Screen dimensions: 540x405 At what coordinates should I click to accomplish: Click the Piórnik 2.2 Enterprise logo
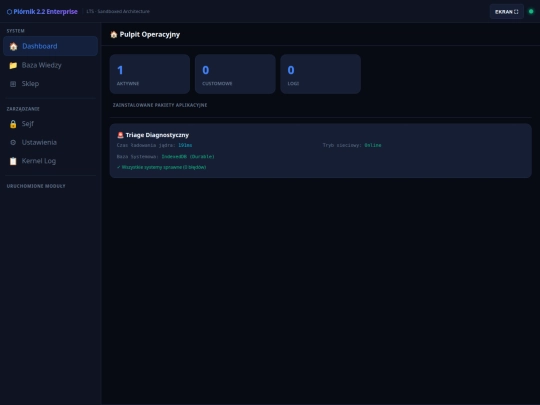pyautogui.click(x=42, y=12)
